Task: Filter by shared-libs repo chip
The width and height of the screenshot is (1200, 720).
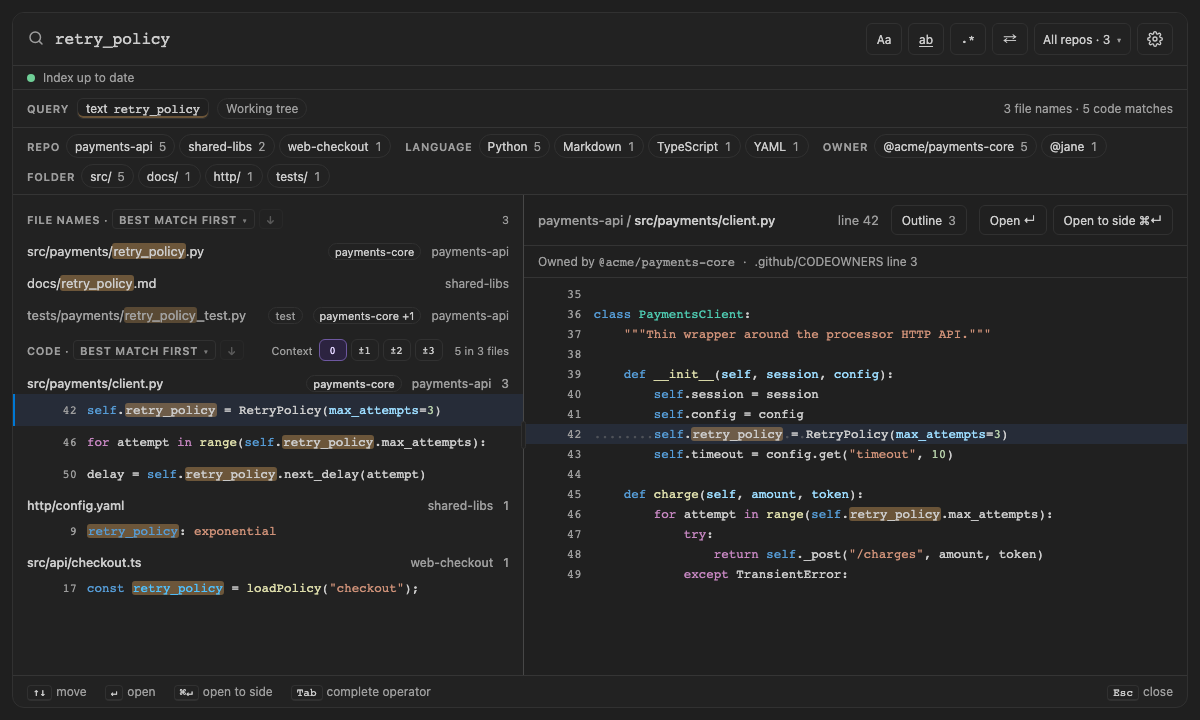Action: (x=226, y=147)
